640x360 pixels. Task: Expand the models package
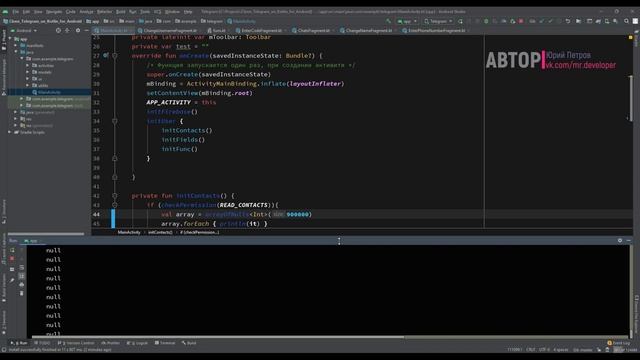coord(28,72)
